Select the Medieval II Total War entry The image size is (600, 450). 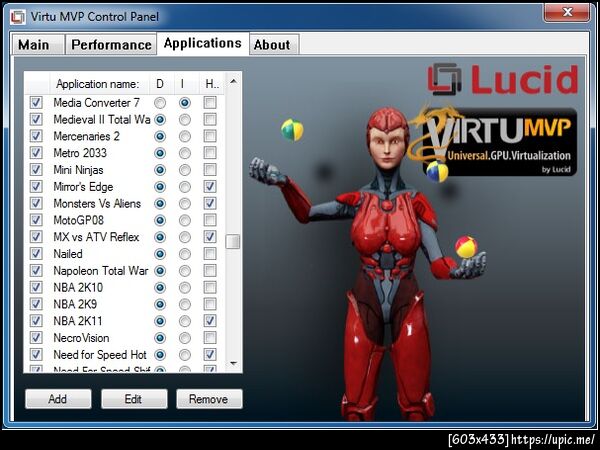(102, 119)
